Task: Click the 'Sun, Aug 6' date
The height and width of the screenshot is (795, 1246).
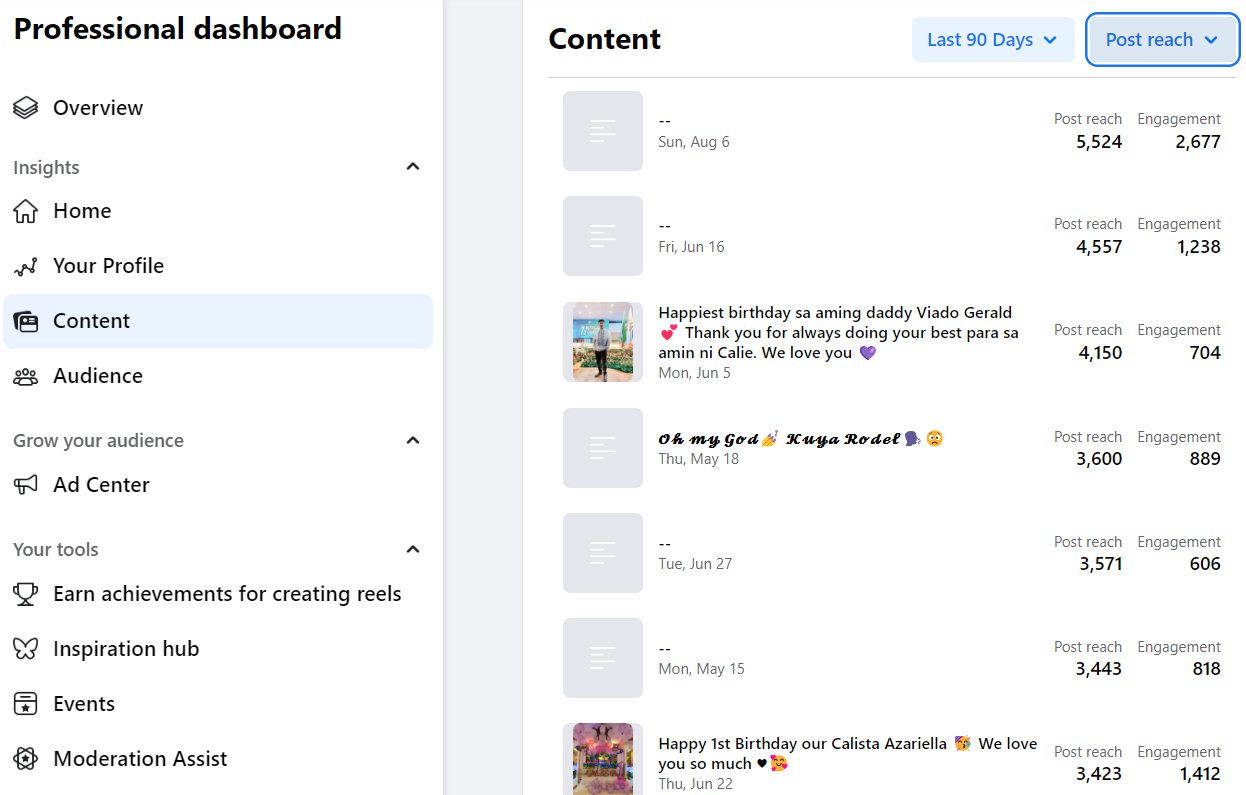Action: 694,142
